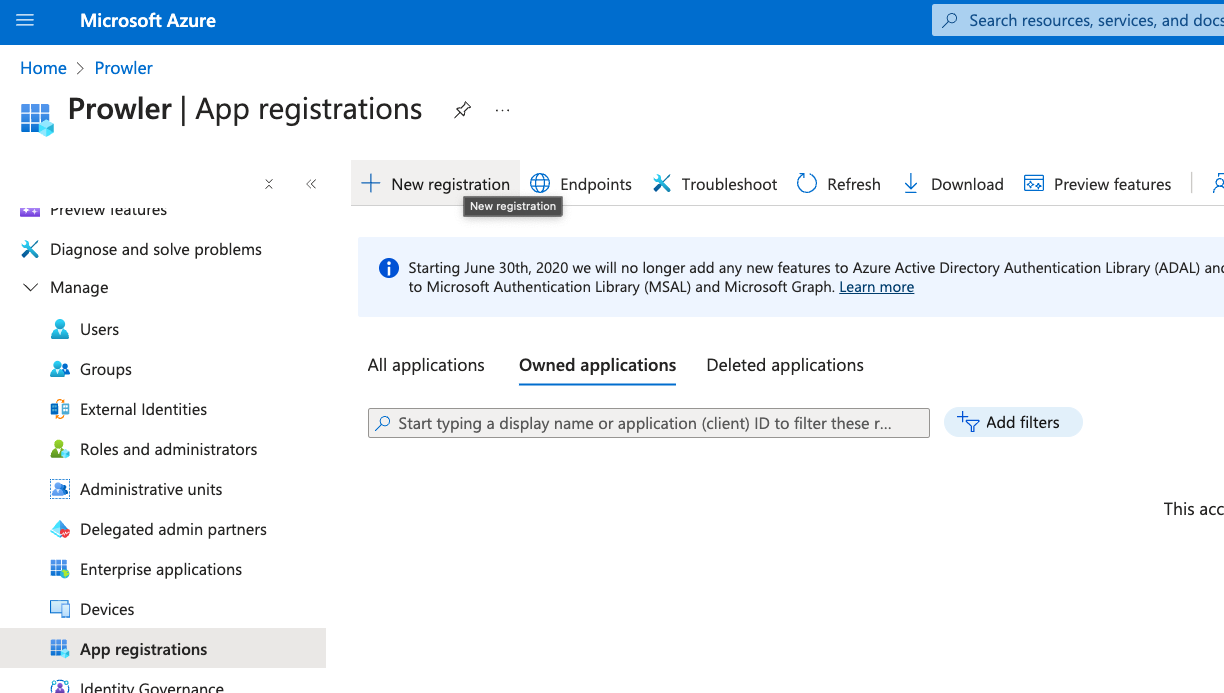This screenshot has width=1224, height=693.
Task: Open Groups in the sidebar
Action: point(106,369)
